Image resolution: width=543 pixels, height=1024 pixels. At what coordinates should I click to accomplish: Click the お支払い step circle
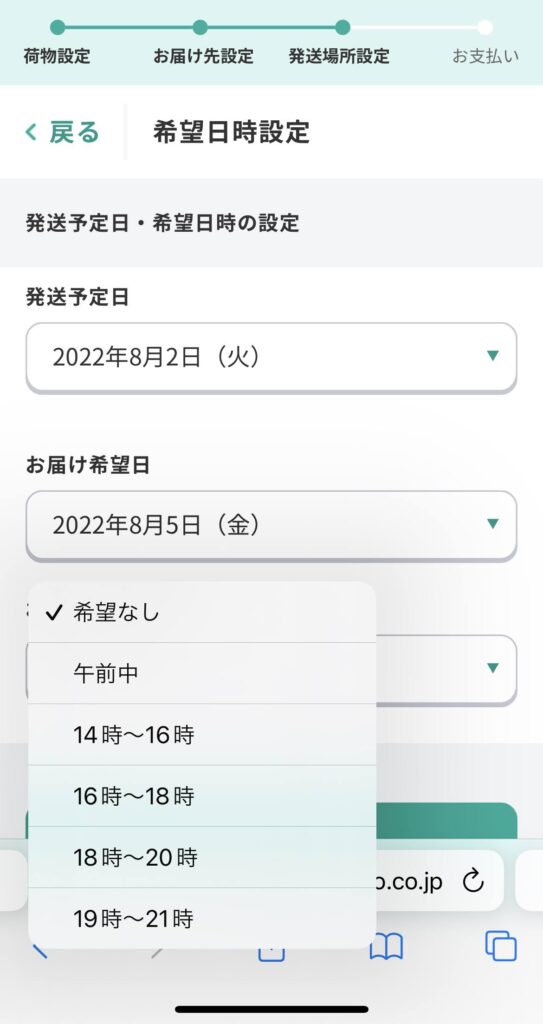[x=485, y=27]
